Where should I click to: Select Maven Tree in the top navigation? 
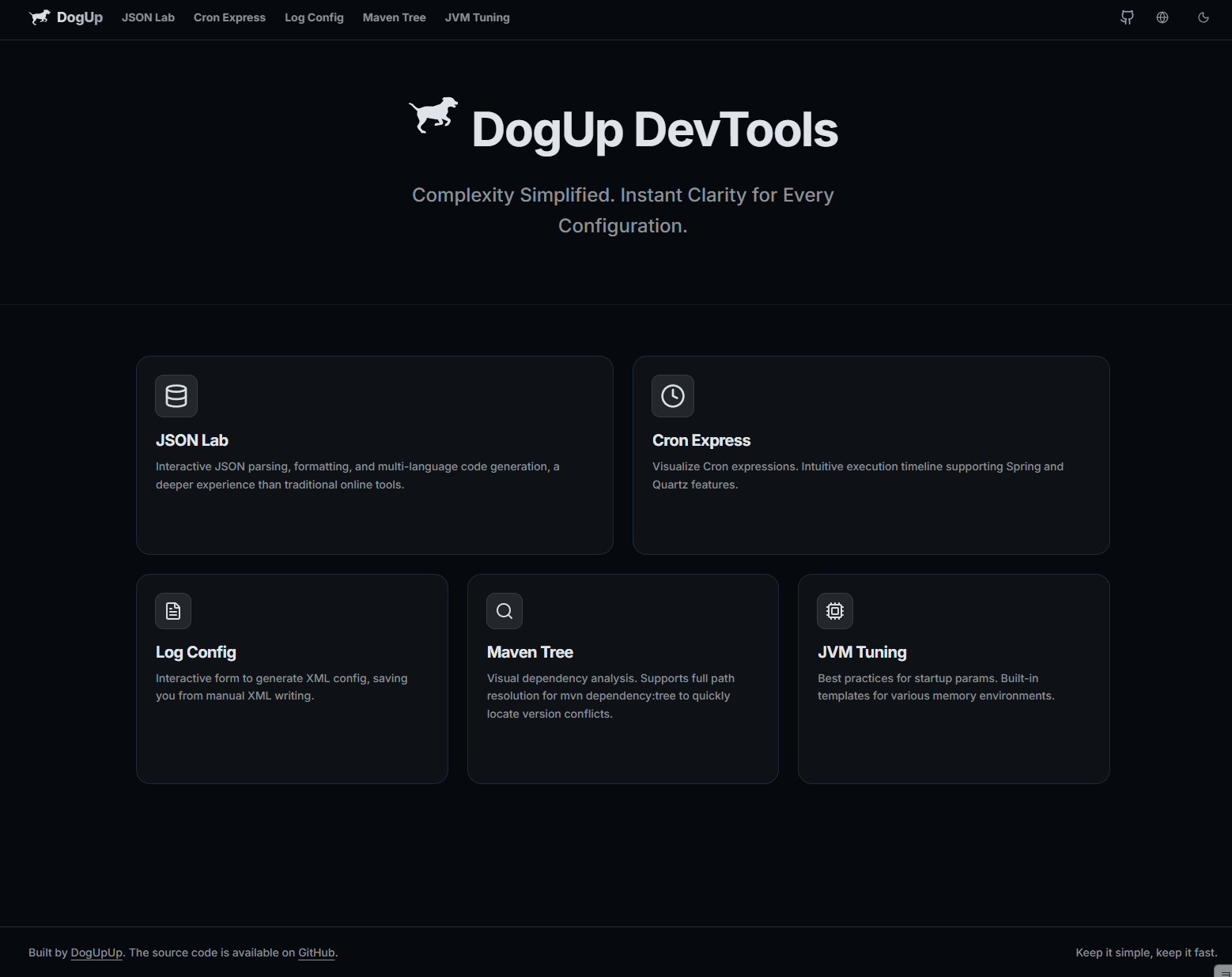pos(394,17)
